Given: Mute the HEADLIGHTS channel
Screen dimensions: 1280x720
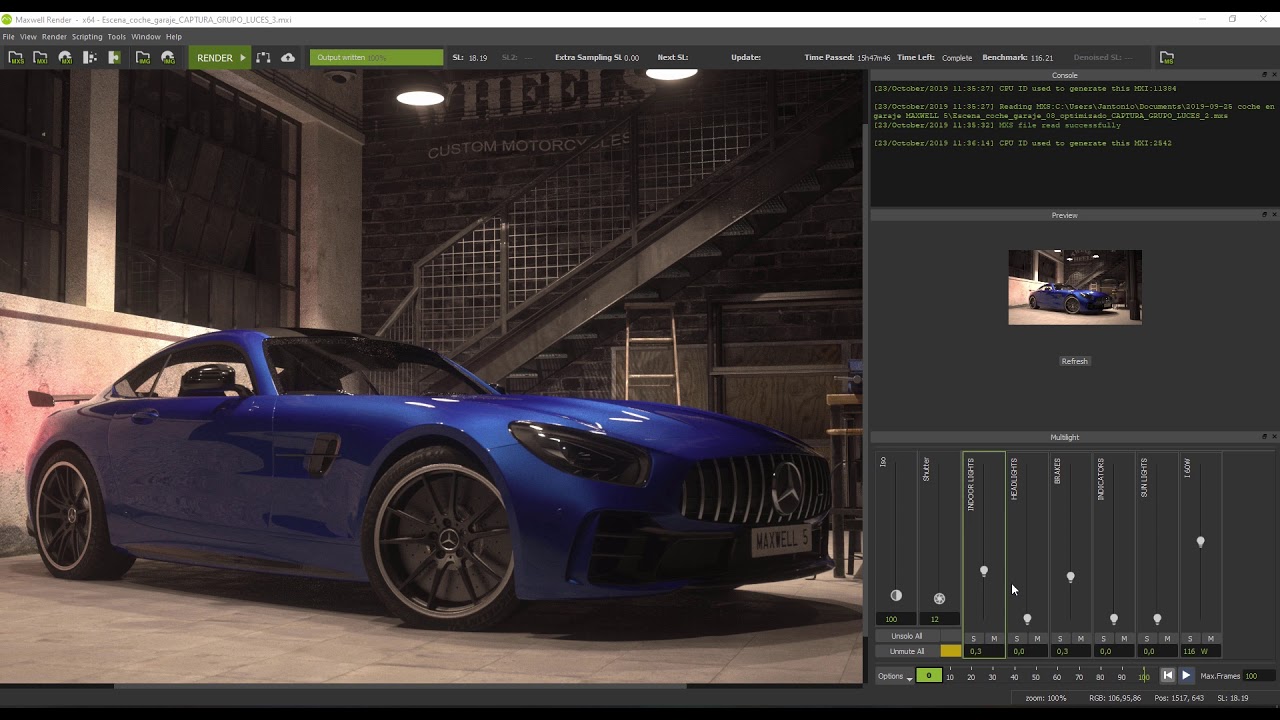Looking at the screenshot, I should click(1037, 639).
